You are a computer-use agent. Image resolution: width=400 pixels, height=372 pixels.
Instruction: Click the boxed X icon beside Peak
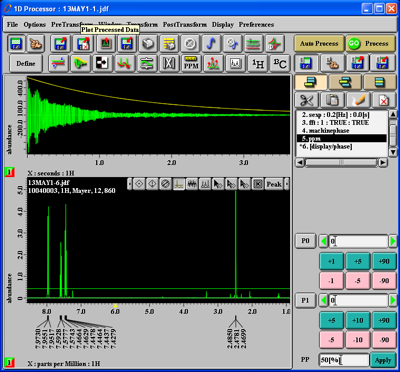point(258,184)
